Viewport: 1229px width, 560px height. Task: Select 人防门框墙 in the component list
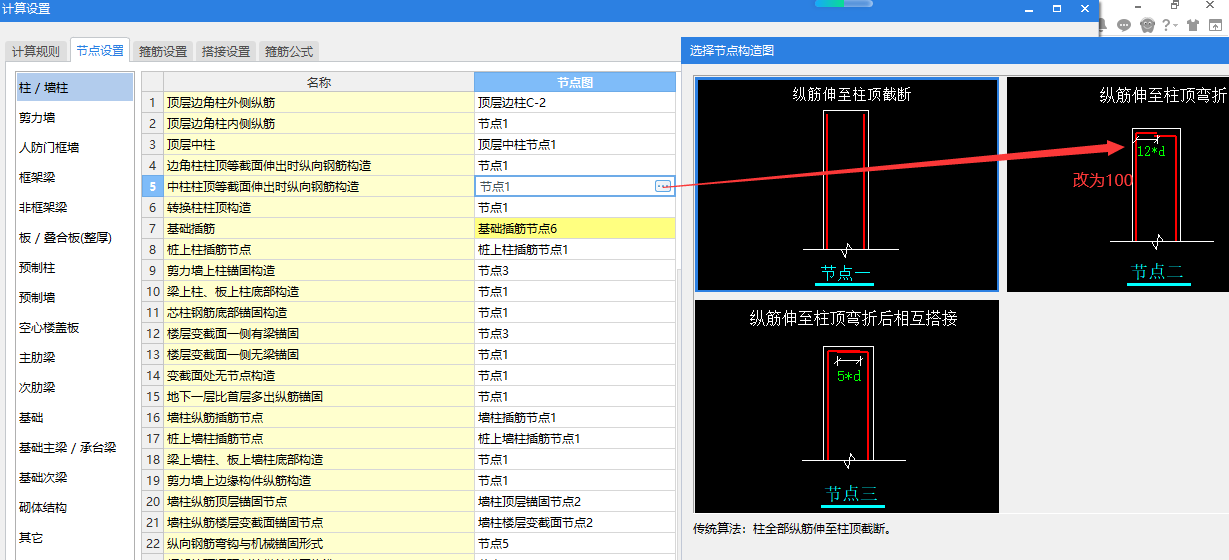(75, 147)
